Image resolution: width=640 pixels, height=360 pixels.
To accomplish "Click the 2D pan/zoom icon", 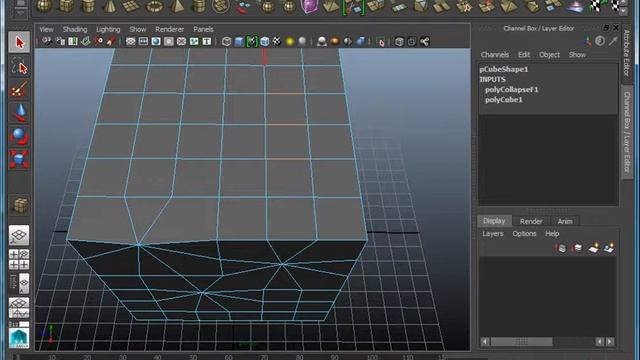I will pos(98,41).
